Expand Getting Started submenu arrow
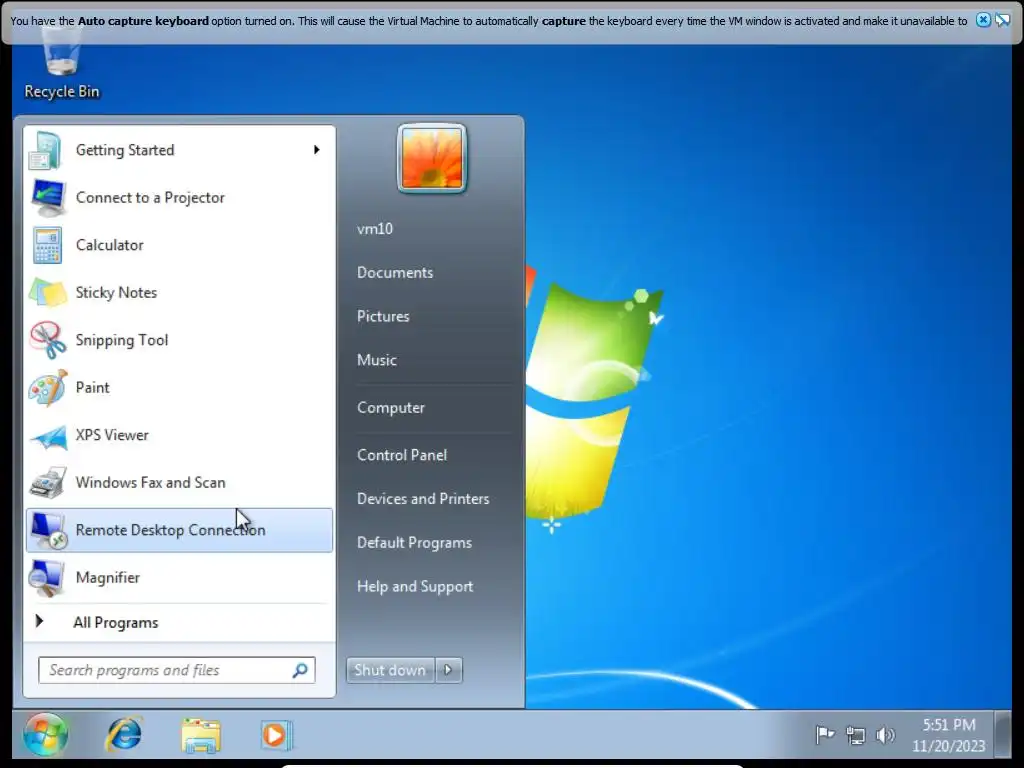The height and width of the screenshot is (768, 1024). (317, 150)
